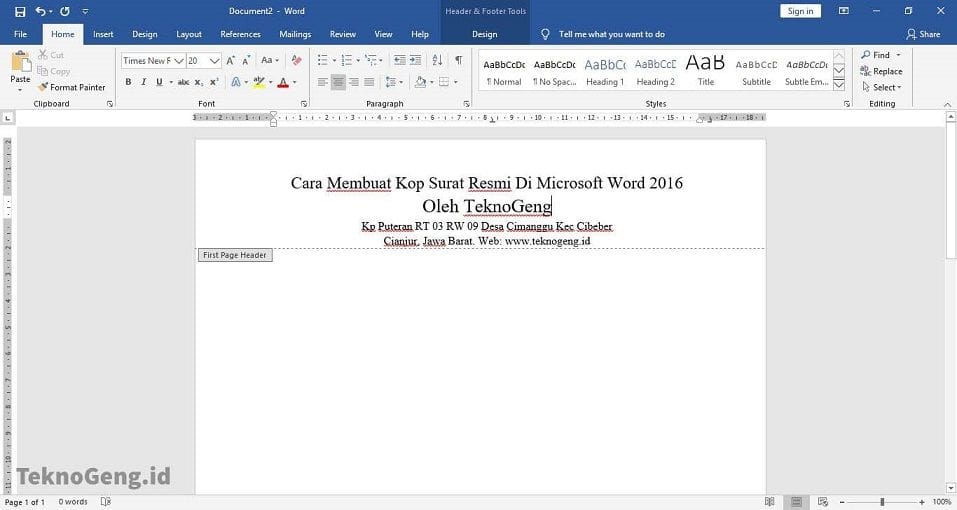Toggle Italic formatting

(143, 82)
